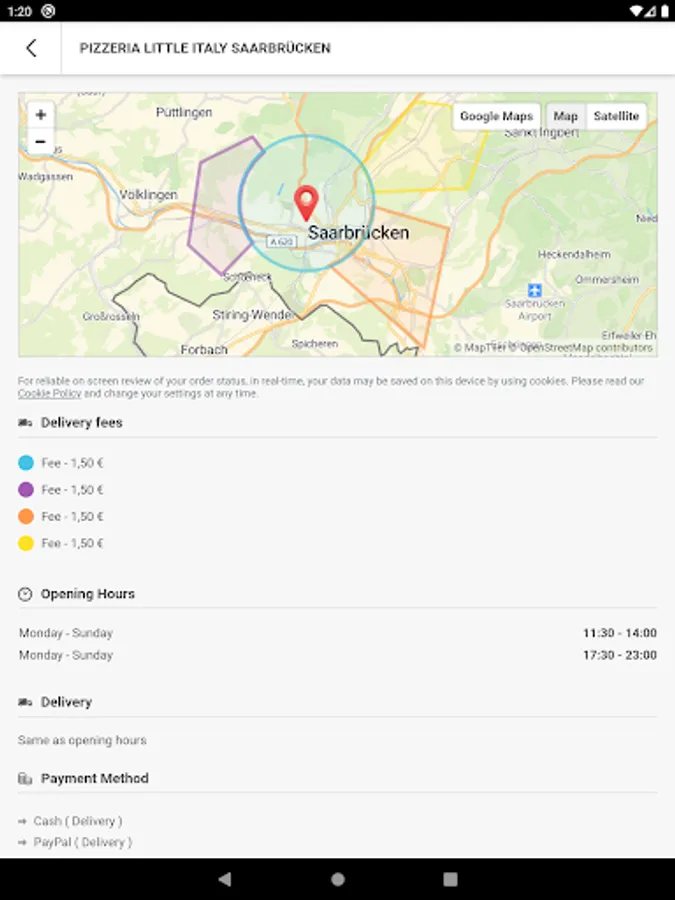
Task: Select the blue delivery zone swatch
Action: tap(26, 463)
